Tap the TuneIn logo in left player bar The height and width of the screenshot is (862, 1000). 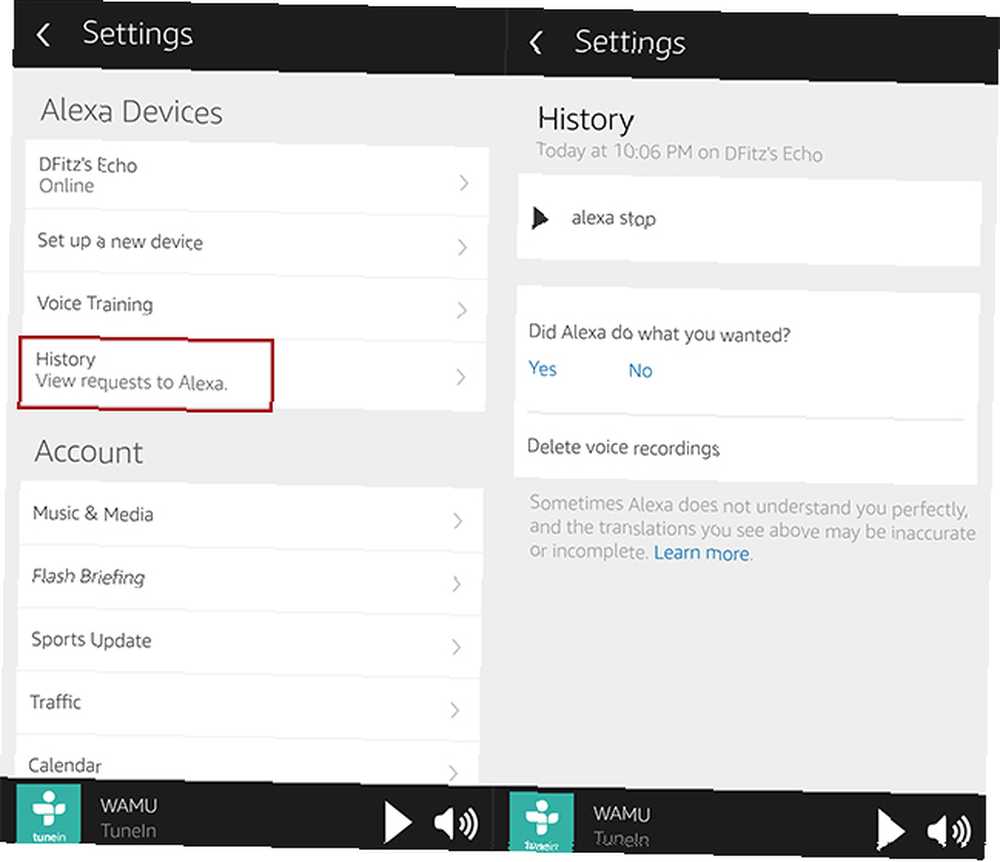coord(49,814)
